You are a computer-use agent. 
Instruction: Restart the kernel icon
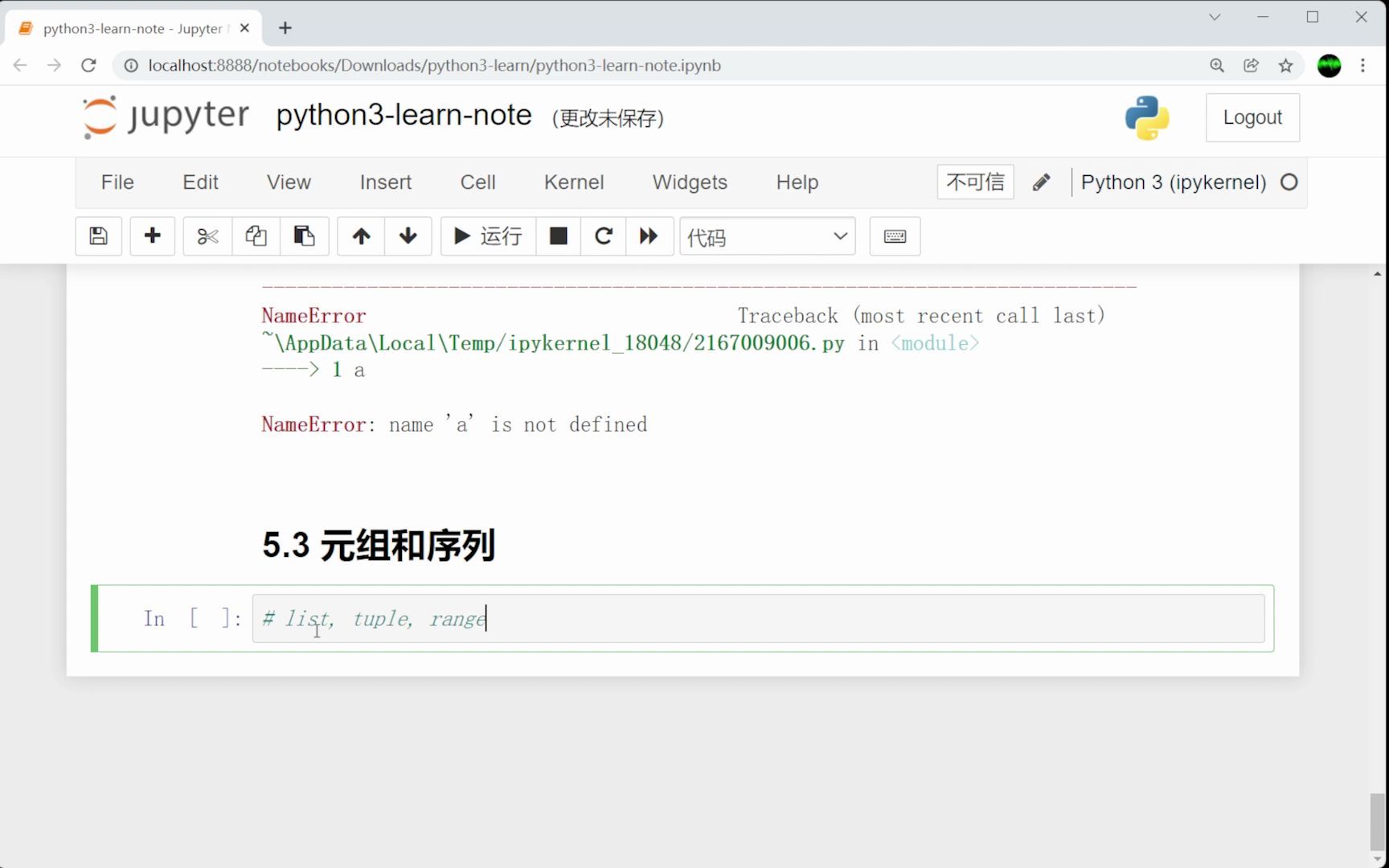pyautogui.click(x=603, y=236)
